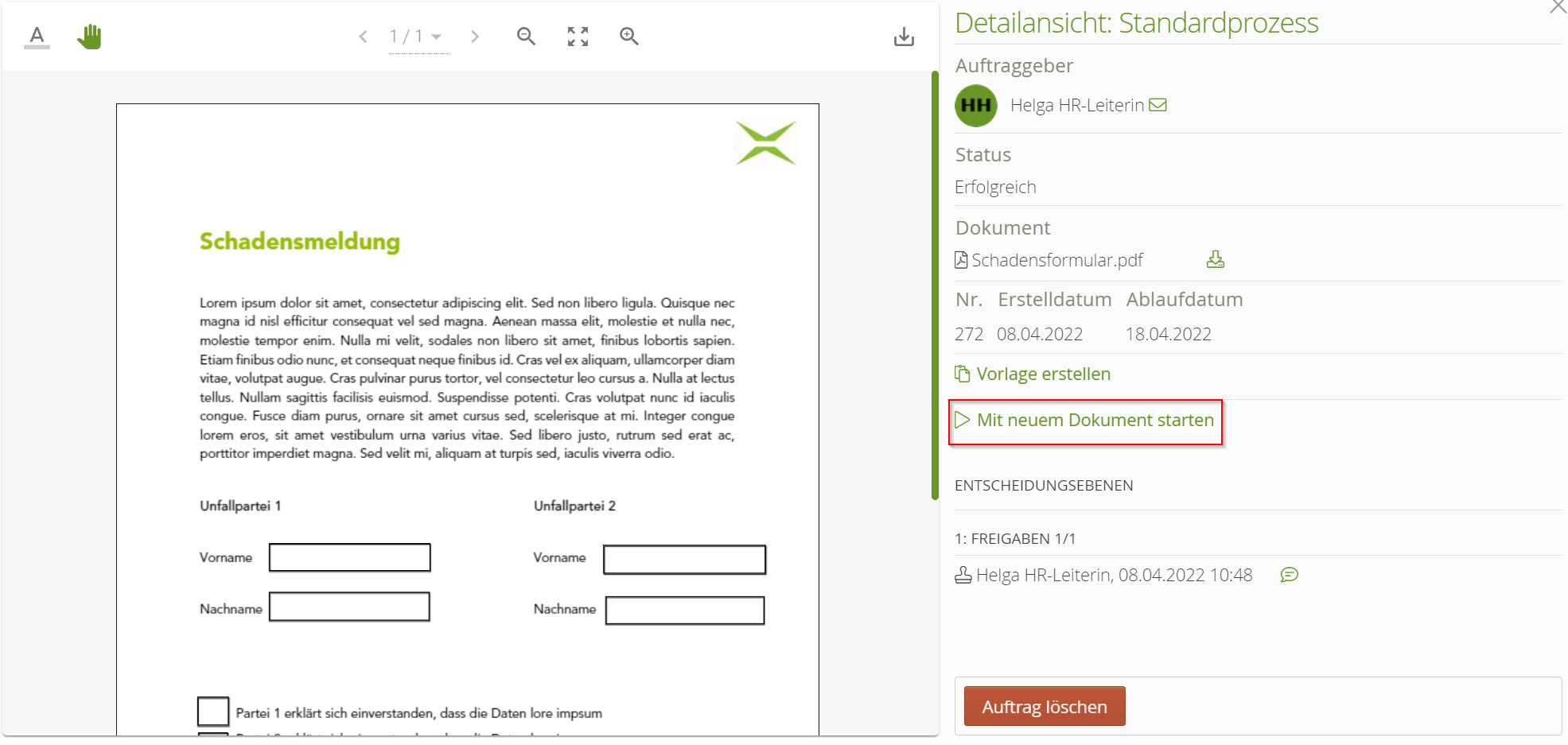Open email to Helga HR-Leiterin via envelope icon
This screenshot has width=1568, height=745.
pyautogui.click(x=1159, y=104)
